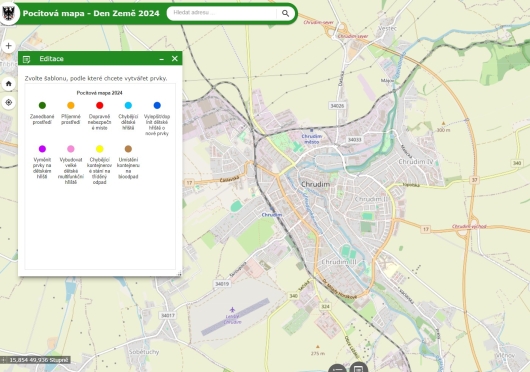The width and height of the screenshot is (530, 372).
Task: Focus the Hledat adresu search field
Action: tap(223, 13)
